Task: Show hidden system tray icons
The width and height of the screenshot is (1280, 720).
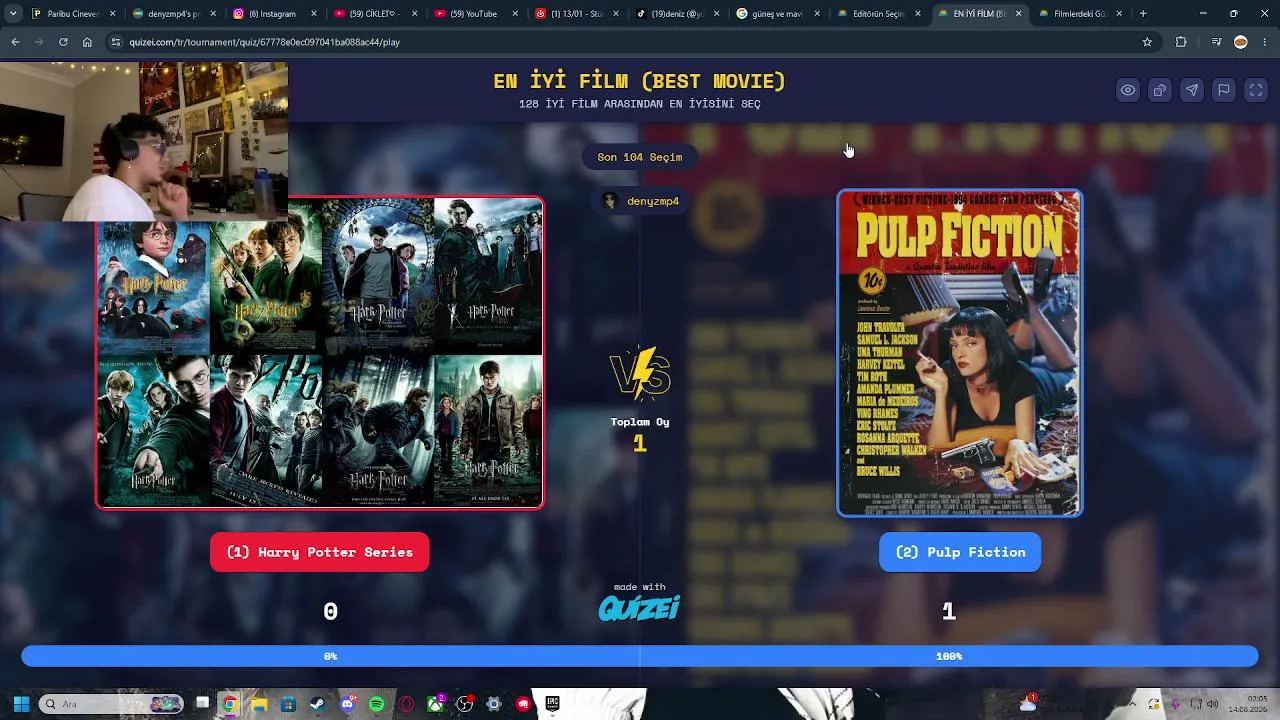Action: (x=1132, y=704)
